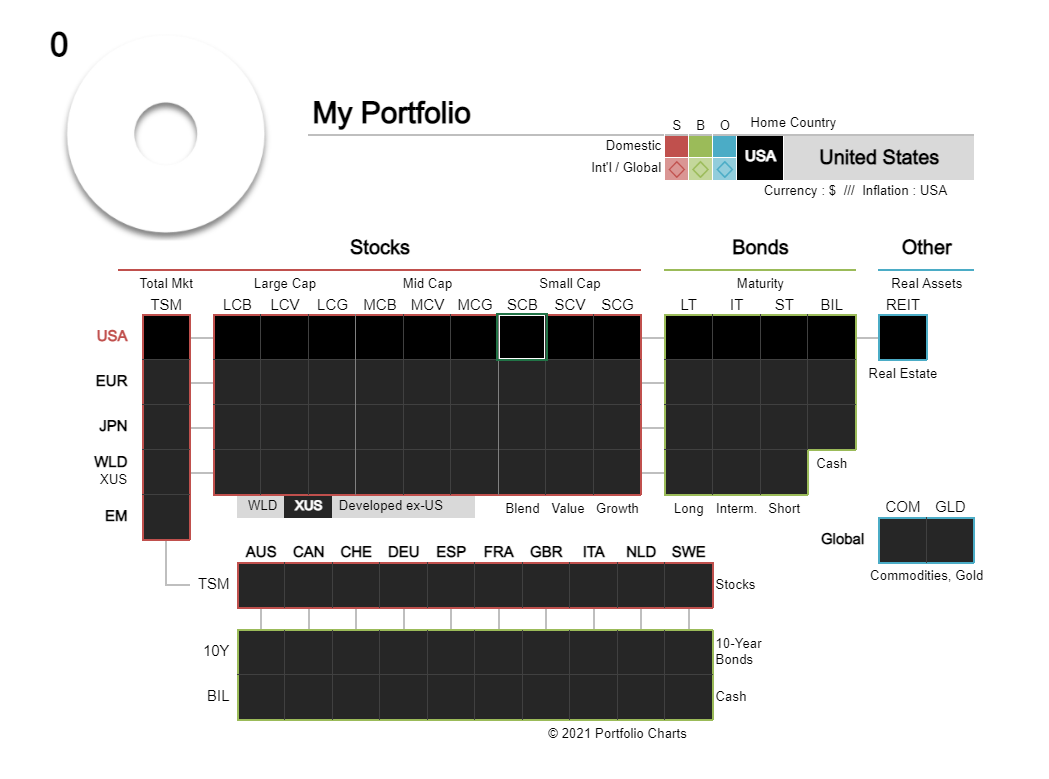Click the Domestic other blue swatch

pyautogui.click(x=725, y=146)
